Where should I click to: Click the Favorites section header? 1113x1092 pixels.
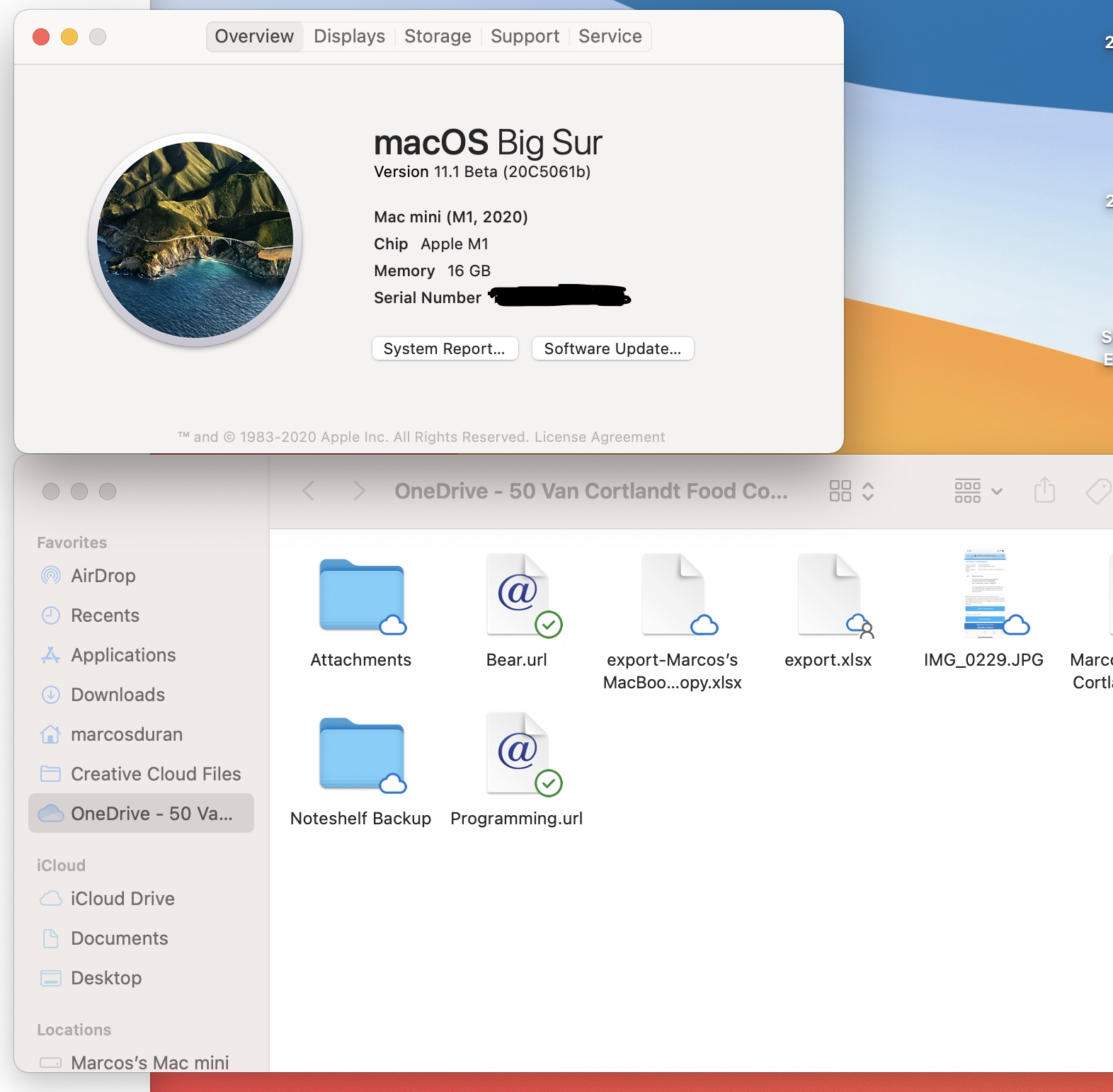pos(72,542)
